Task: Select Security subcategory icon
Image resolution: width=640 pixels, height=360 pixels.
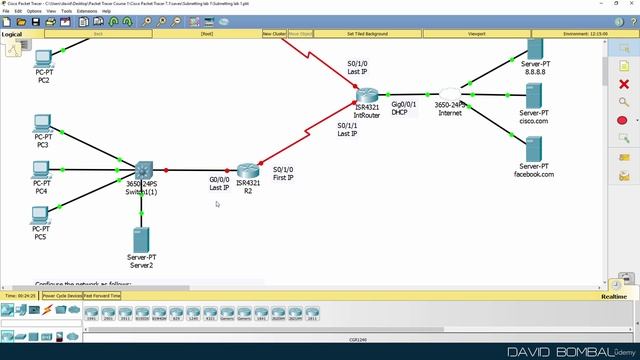Action: tap(60, 337)
